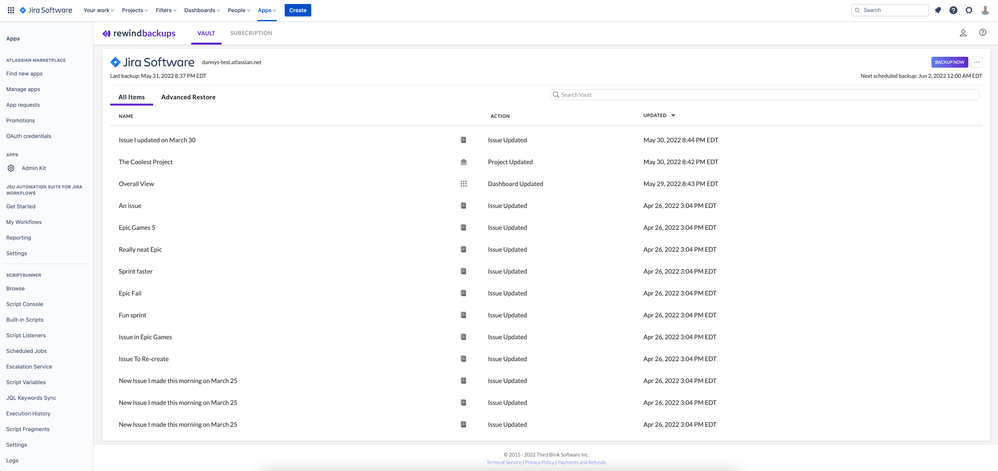Select the 'Overall View' row name
The image size is (998, 471).
pyautogui.click(x=136, y=183)
